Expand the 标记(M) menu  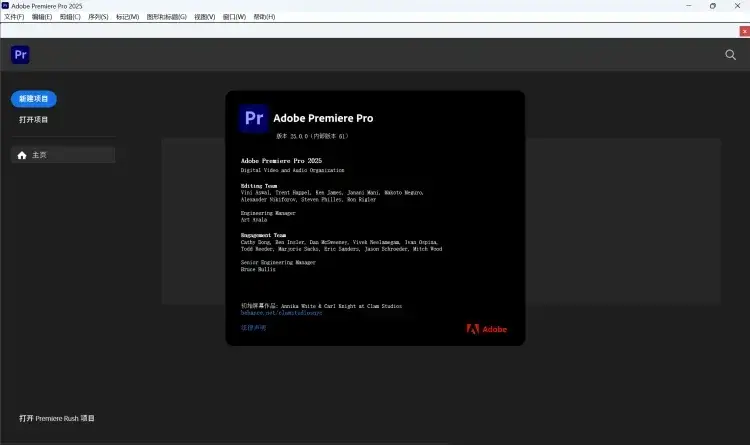point(127,17)
